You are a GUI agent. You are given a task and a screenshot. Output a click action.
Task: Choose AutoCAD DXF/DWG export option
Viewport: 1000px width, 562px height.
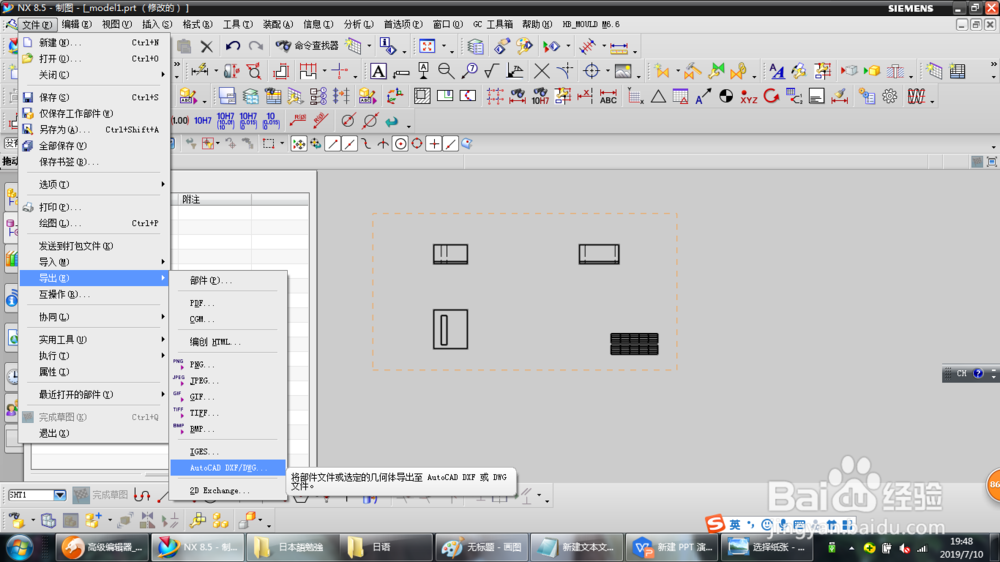[x=228, y=468]
